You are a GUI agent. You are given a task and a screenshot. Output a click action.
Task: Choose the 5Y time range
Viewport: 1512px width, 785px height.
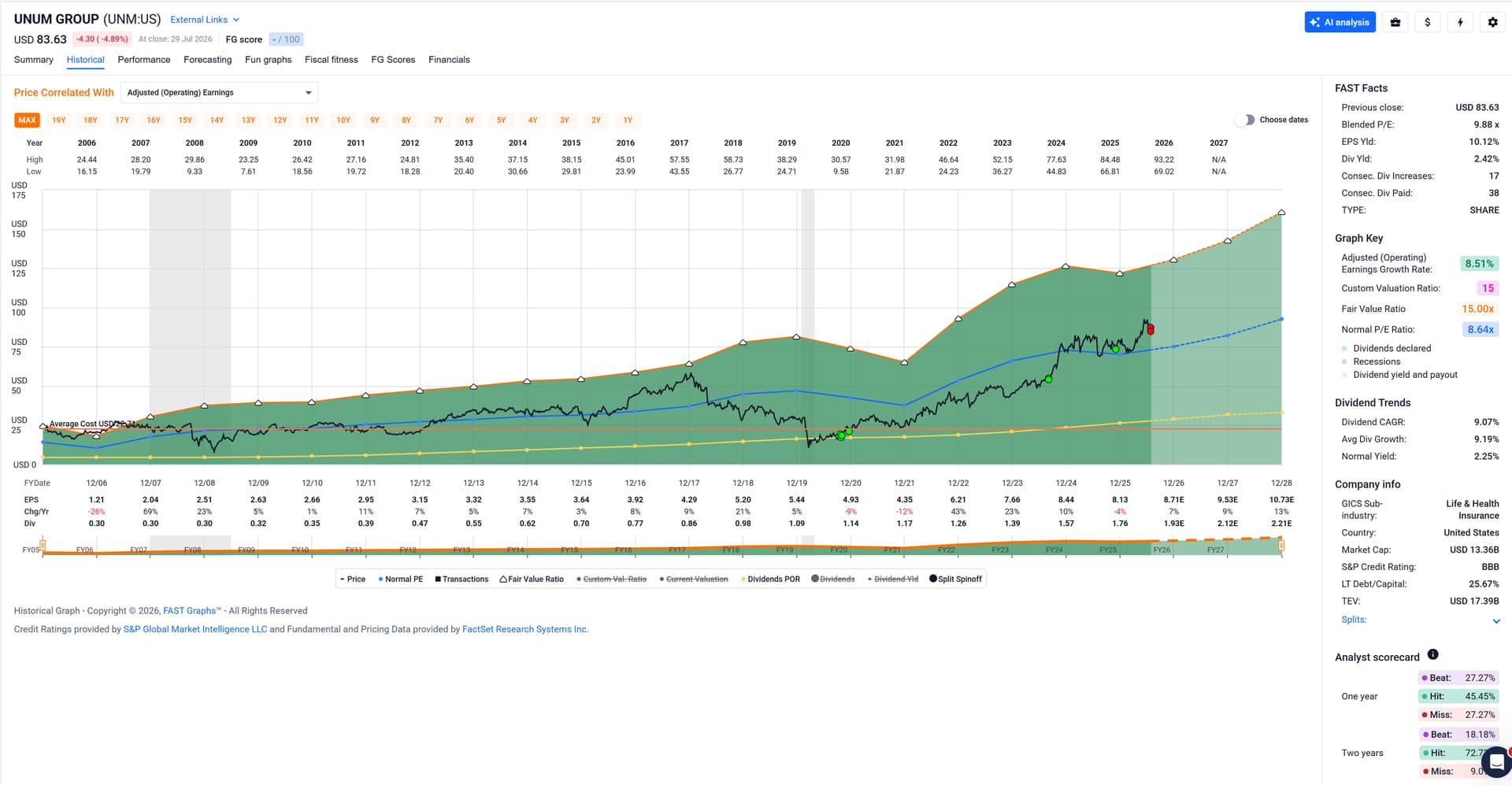coord(501,120)
